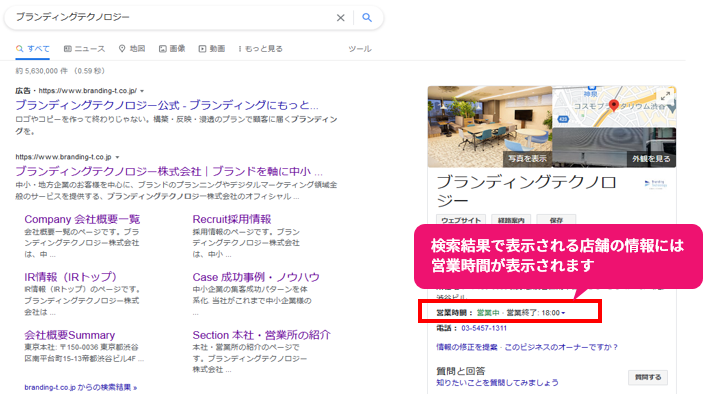Expand the ad URL dropdown arrow
719x394 pixels.
pyautogui.click(x=142, y=91)
